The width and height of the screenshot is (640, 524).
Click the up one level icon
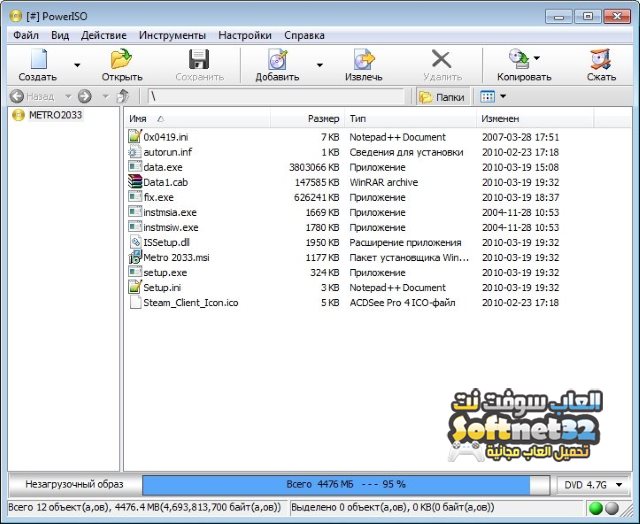[x=122, y=96]
